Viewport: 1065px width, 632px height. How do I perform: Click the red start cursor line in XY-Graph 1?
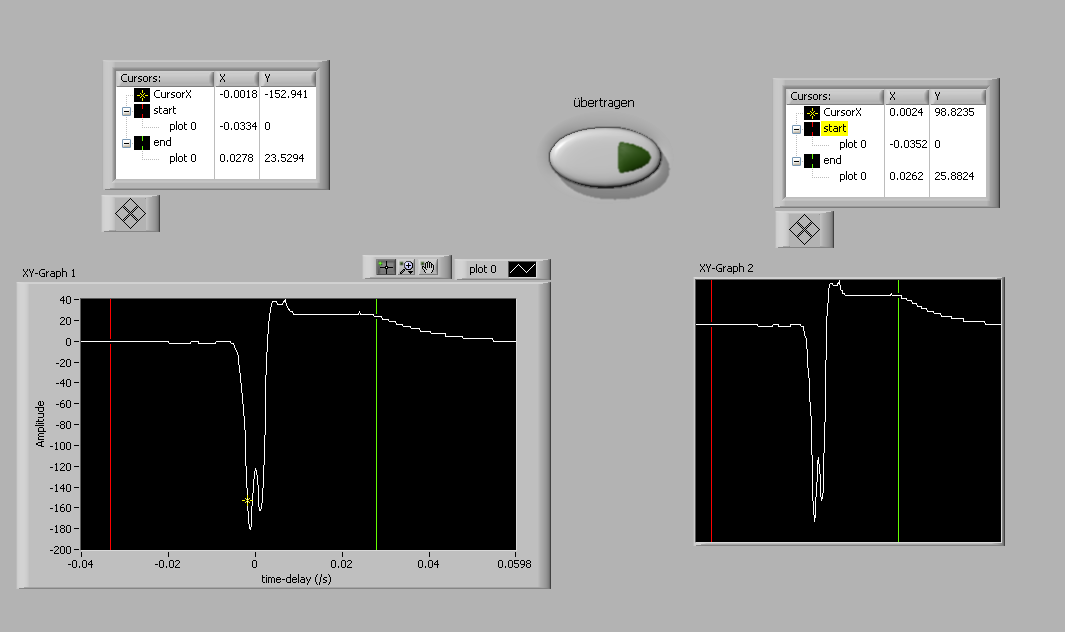[111, 424]
